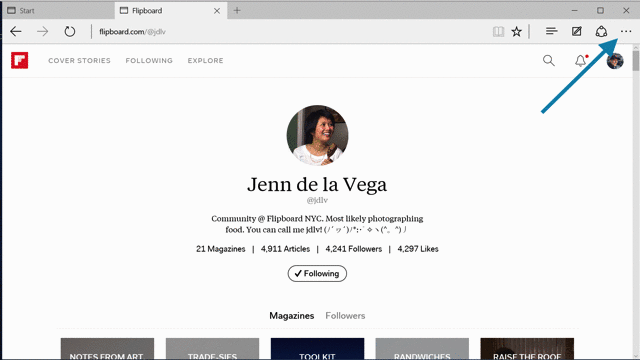Switch to the Magazines tab
The image size is (640, 360).
(x=291, y=316)
